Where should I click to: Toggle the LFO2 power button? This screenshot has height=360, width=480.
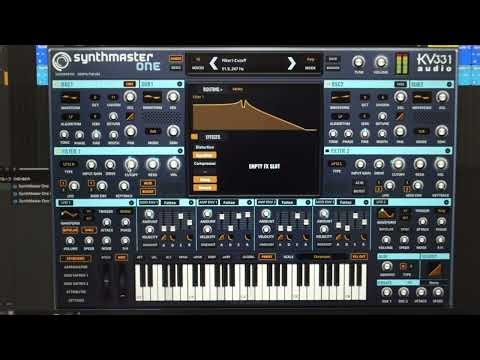[x=446, y=202]
